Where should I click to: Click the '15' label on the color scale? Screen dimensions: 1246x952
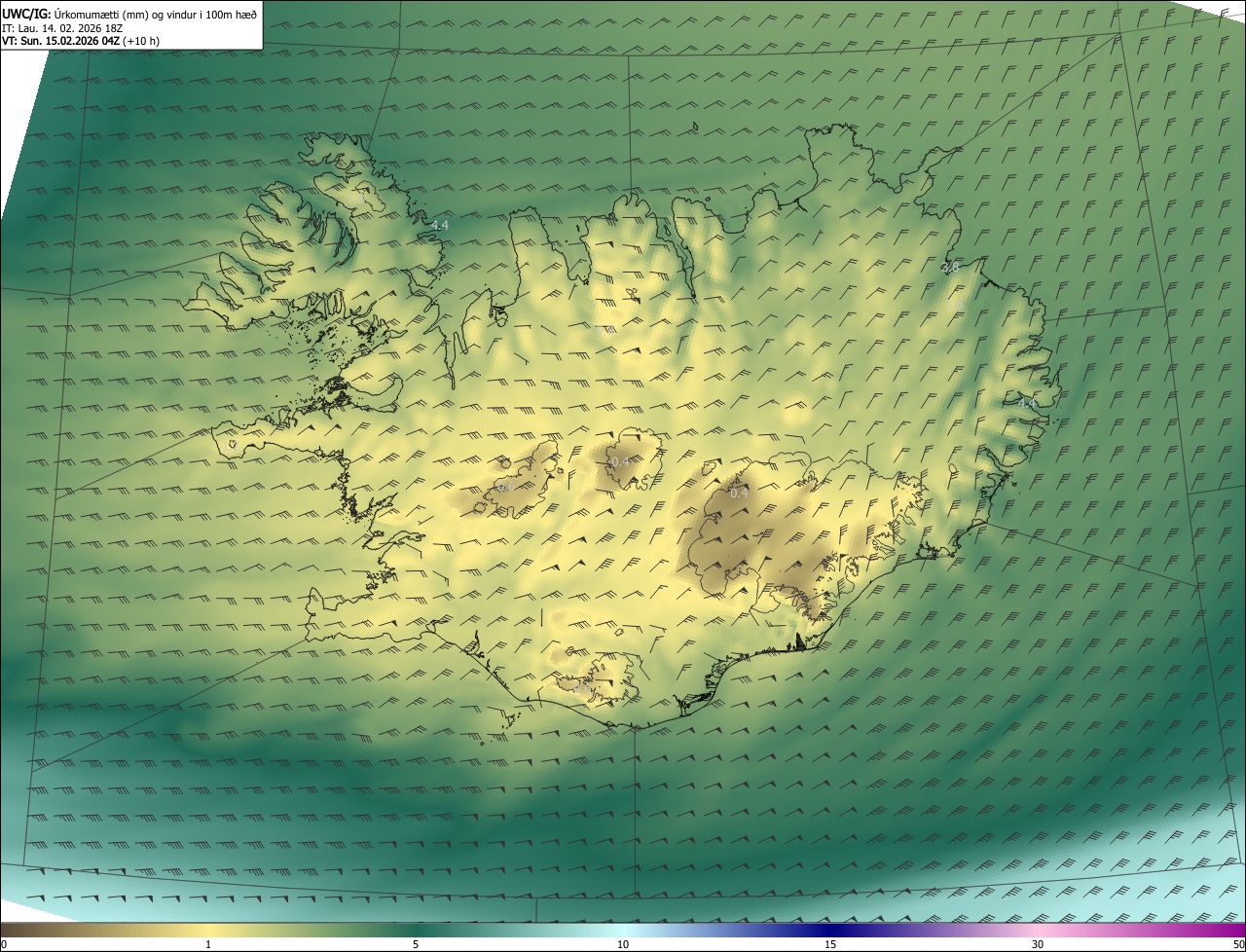830,945
